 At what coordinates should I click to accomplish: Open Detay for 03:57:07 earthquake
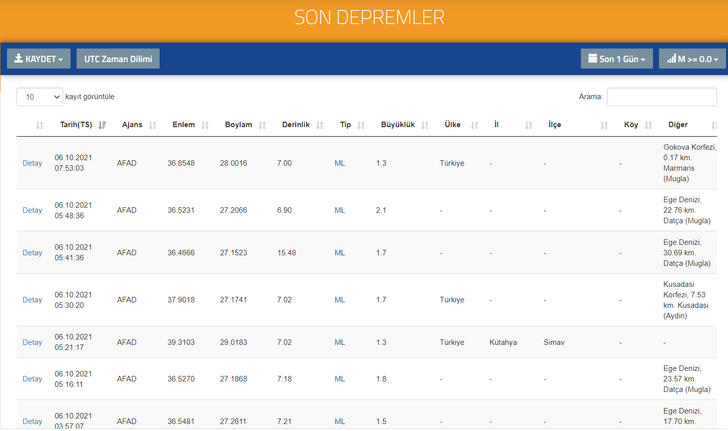[x=32, y=421]
